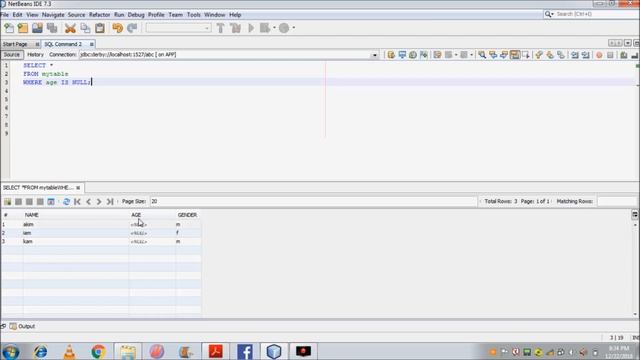Click the Run Statement icon in editor toolbar
640x360 pixels.
coord(402,55)
